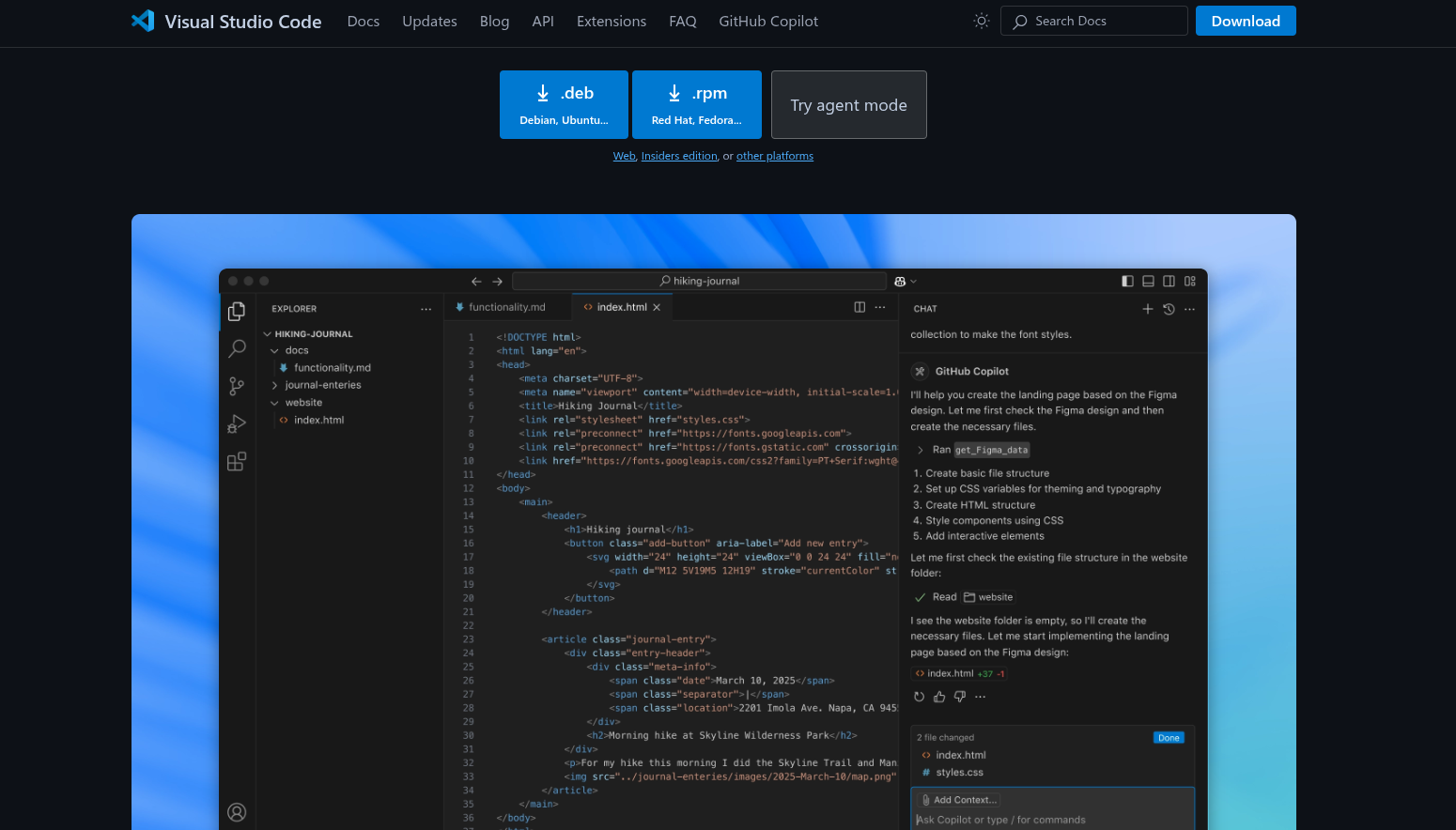Open the Run and Debug icon
The width and height of the screenshot is (1456, 830).
237,424
